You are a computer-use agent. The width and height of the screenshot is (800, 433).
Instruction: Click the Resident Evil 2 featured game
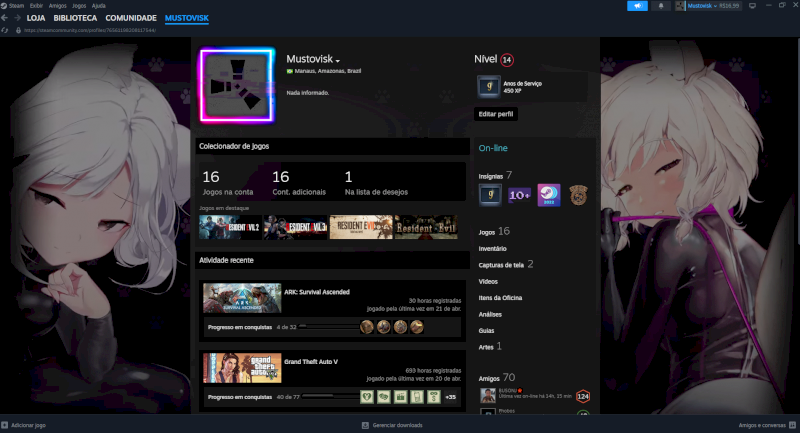(230, 227)
